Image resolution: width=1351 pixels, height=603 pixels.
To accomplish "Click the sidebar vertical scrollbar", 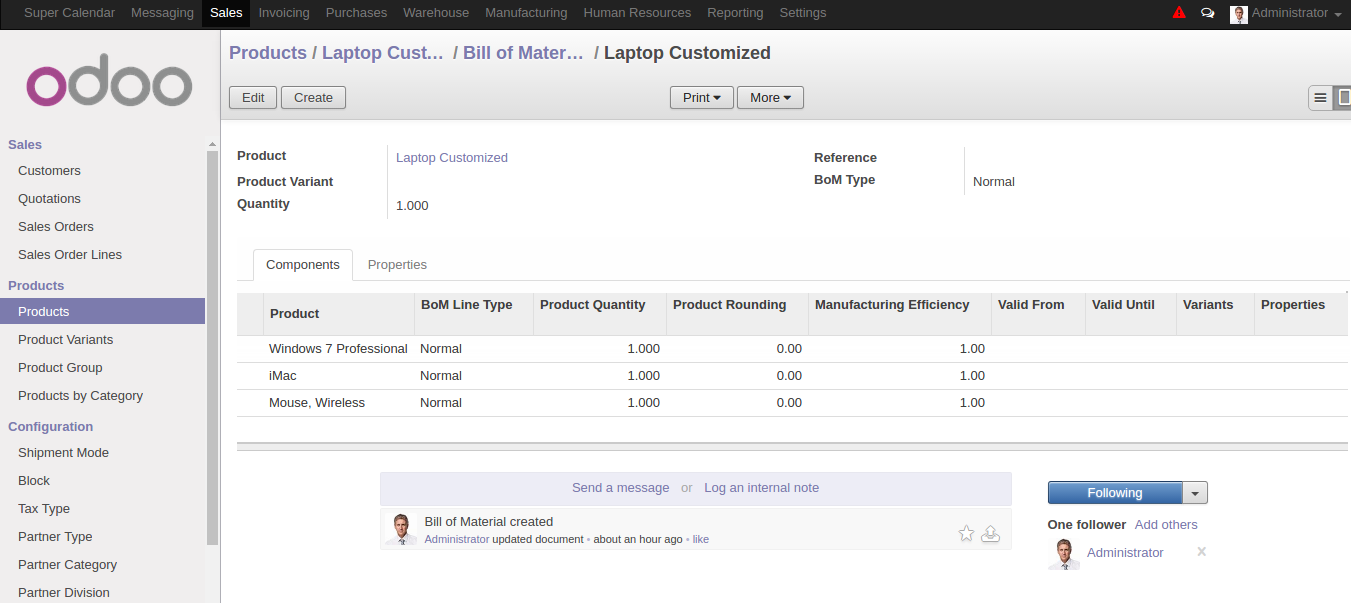I will 212,348.
